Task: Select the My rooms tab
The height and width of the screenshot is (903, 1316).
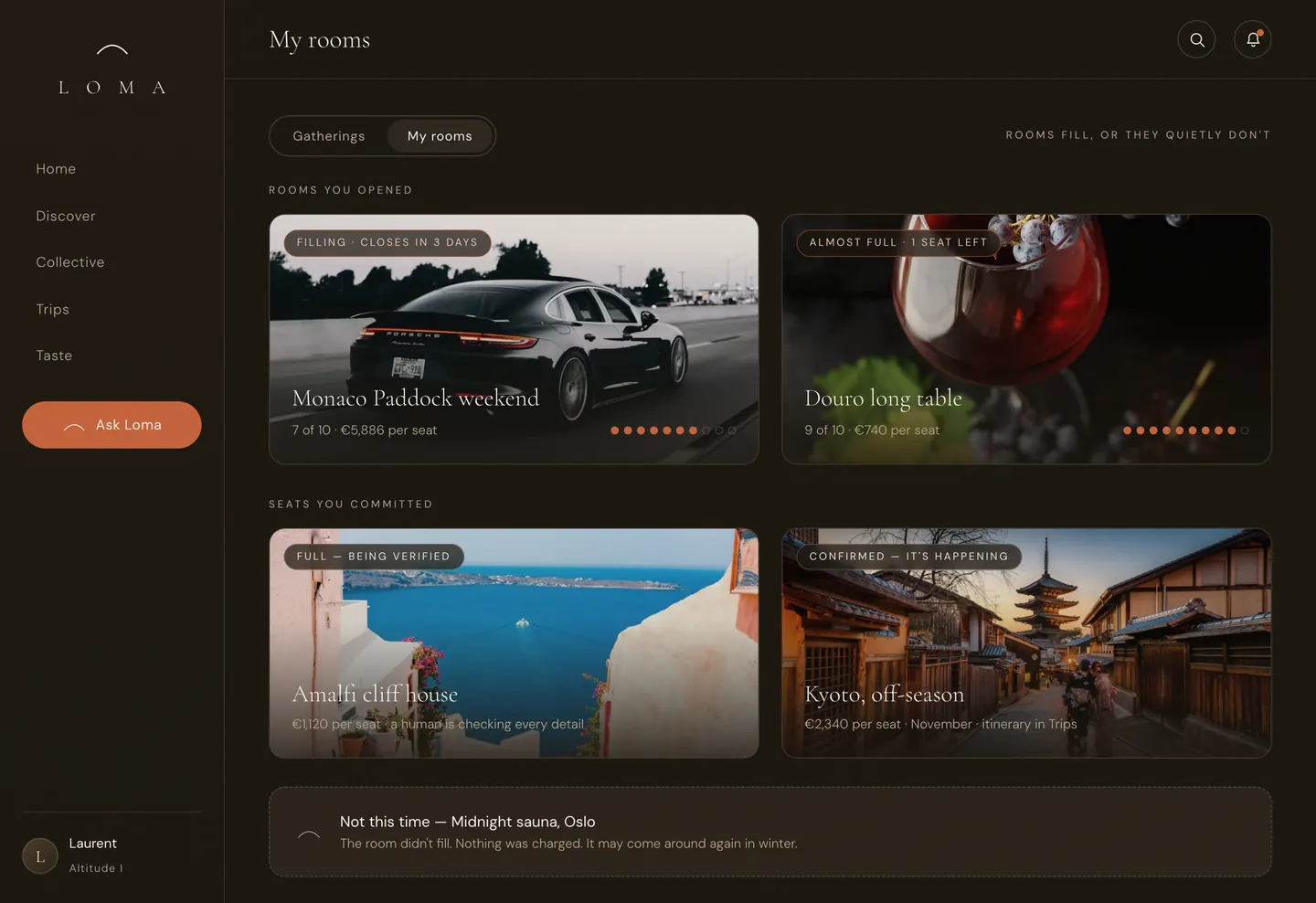Action: [x=440, y=136]
